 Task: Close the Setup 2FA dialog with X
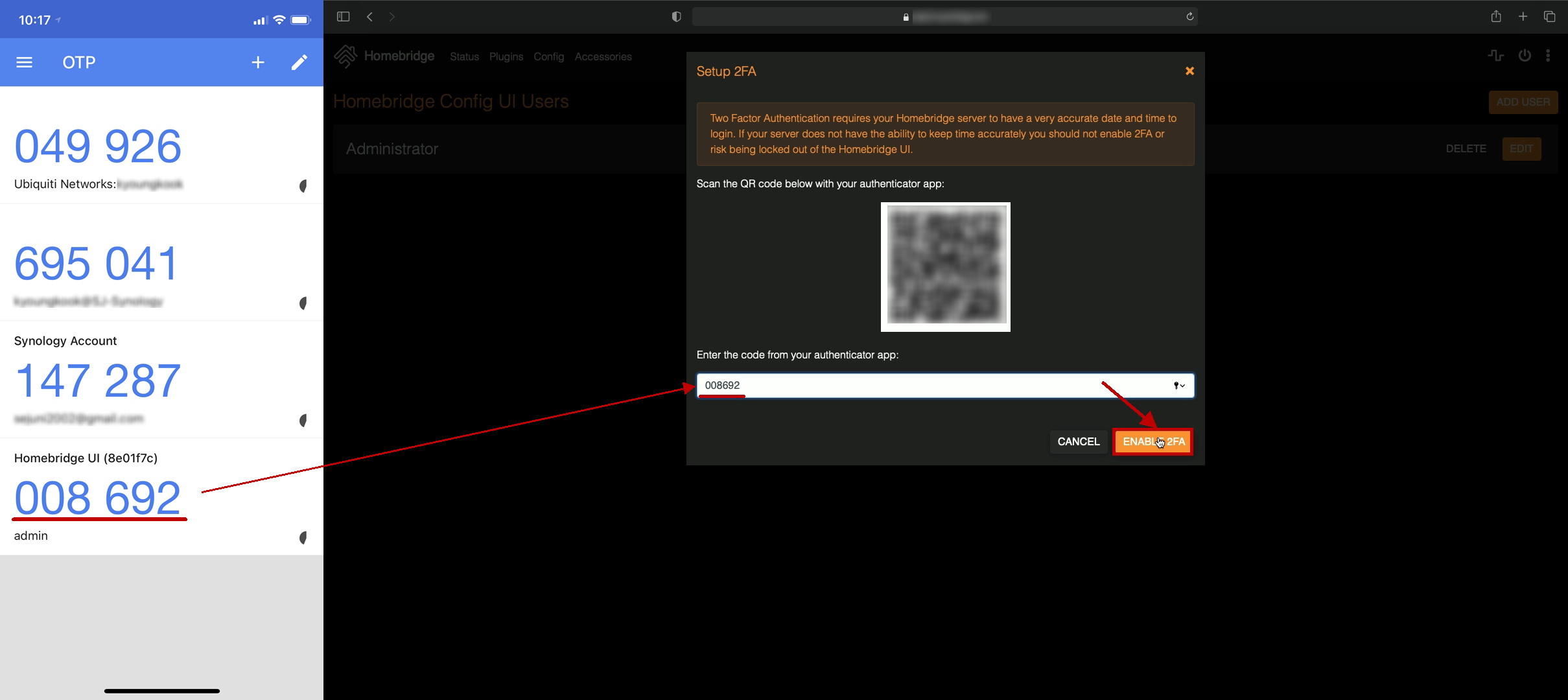click(1189, 71)
